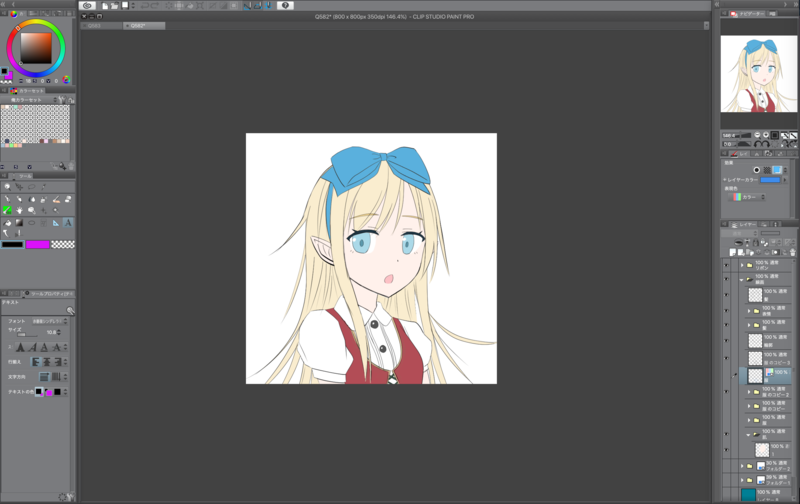Click the Redo arrow in top toolbar
The height and width of the screenshot is (504, 800).
tap(155, 6)
